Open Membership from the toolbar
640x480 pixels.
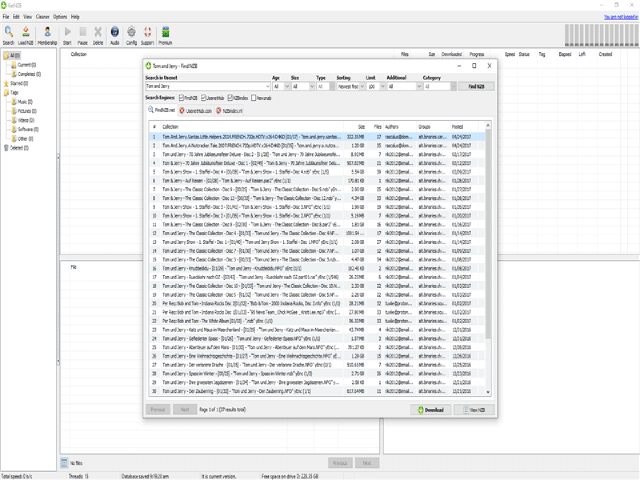47,36
